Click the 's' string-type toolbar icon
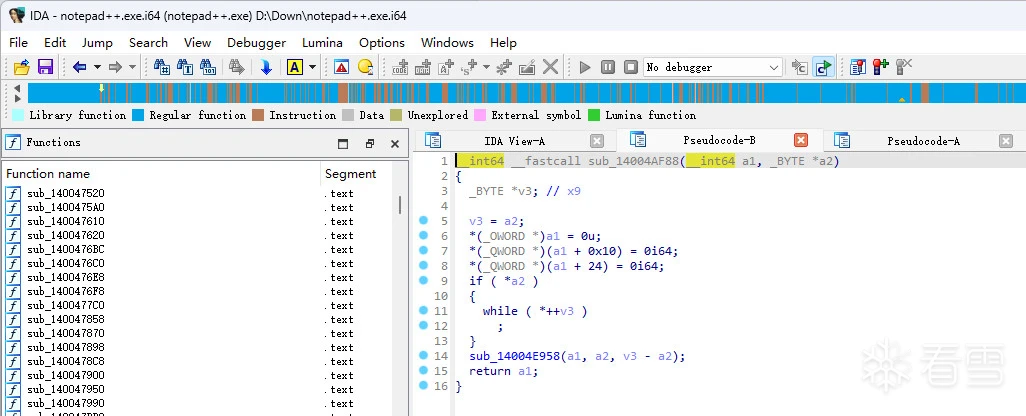The image size is (1026, 416). [469, 67]
